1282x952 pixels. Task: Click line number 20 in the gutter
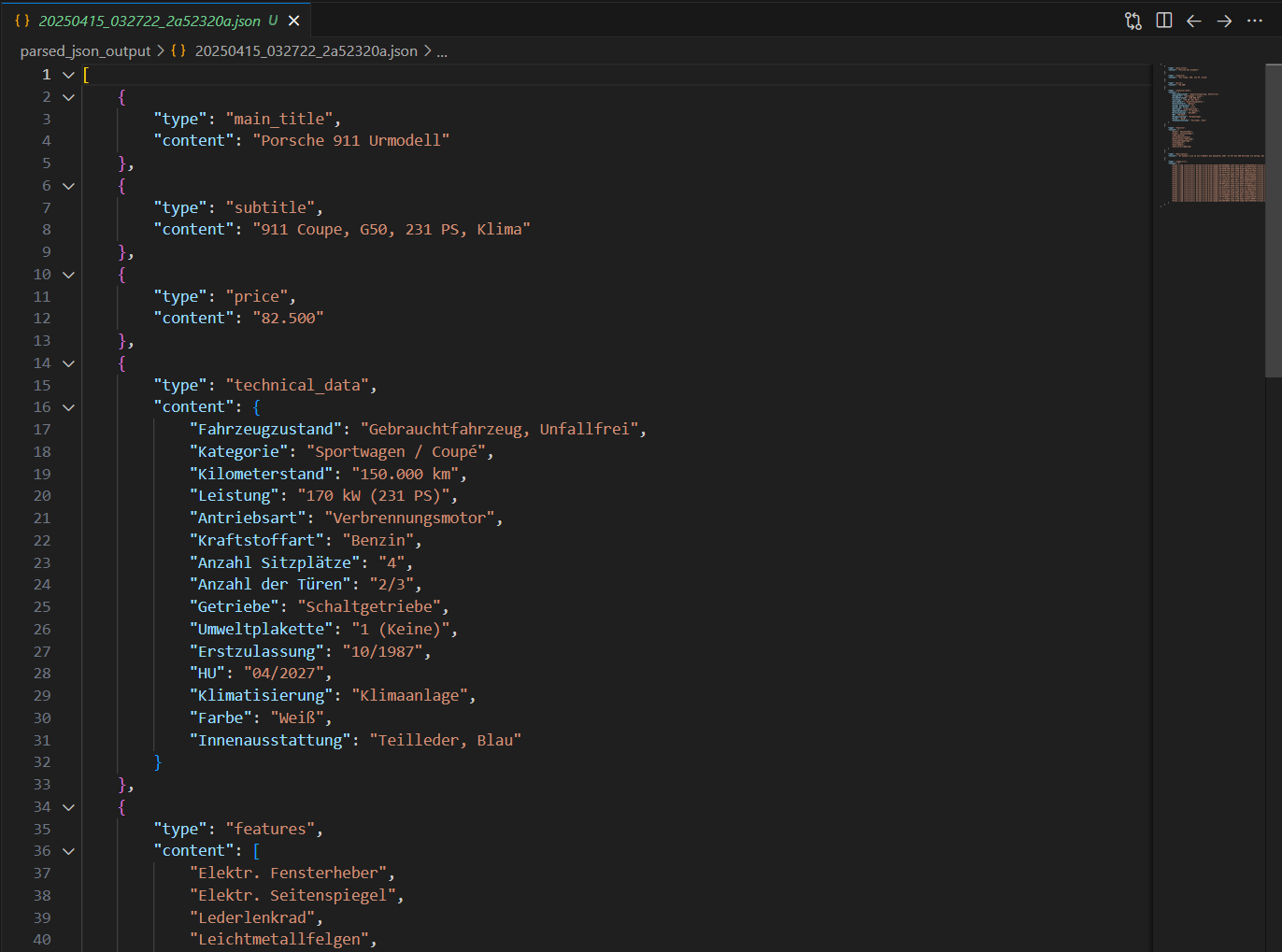tap(42, 495)
